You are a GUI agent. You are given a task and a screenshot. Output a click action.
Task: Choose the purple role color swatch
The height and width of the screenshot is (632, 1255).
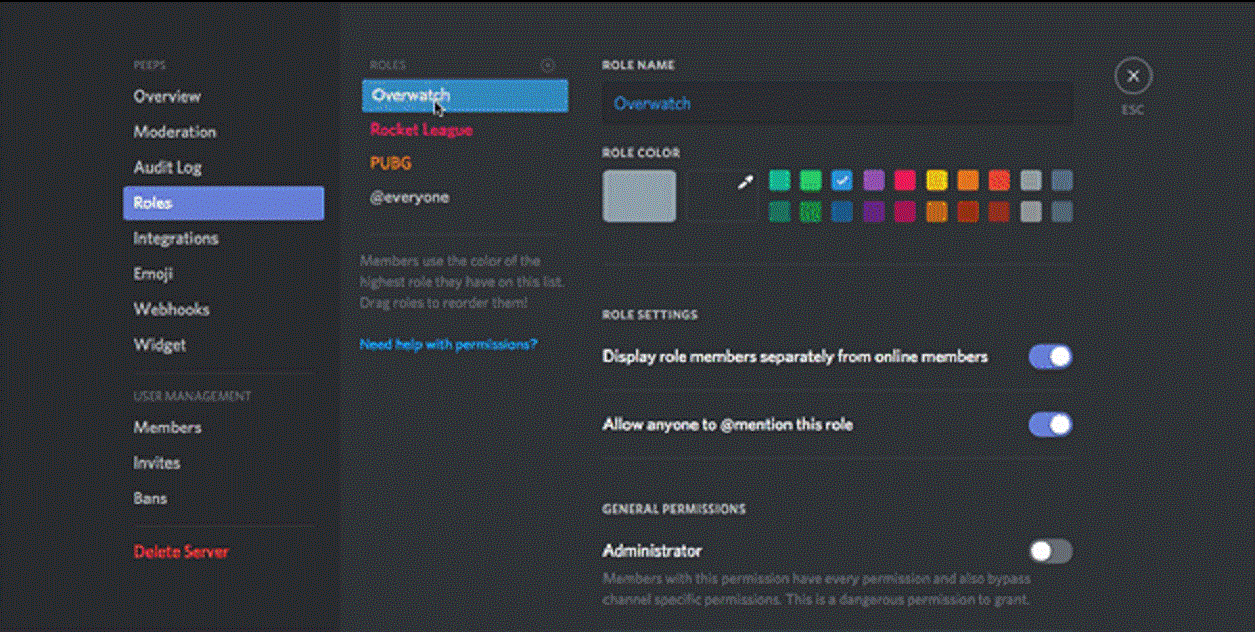coord(873,180)
